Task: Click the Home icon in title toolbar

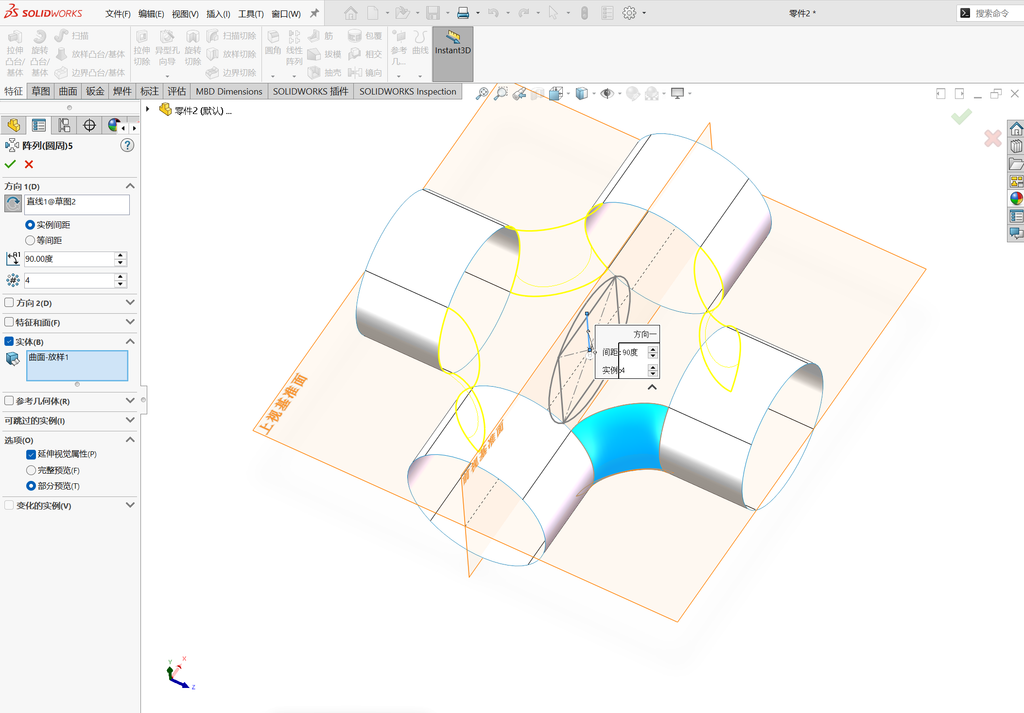Action: coord(351,13)
